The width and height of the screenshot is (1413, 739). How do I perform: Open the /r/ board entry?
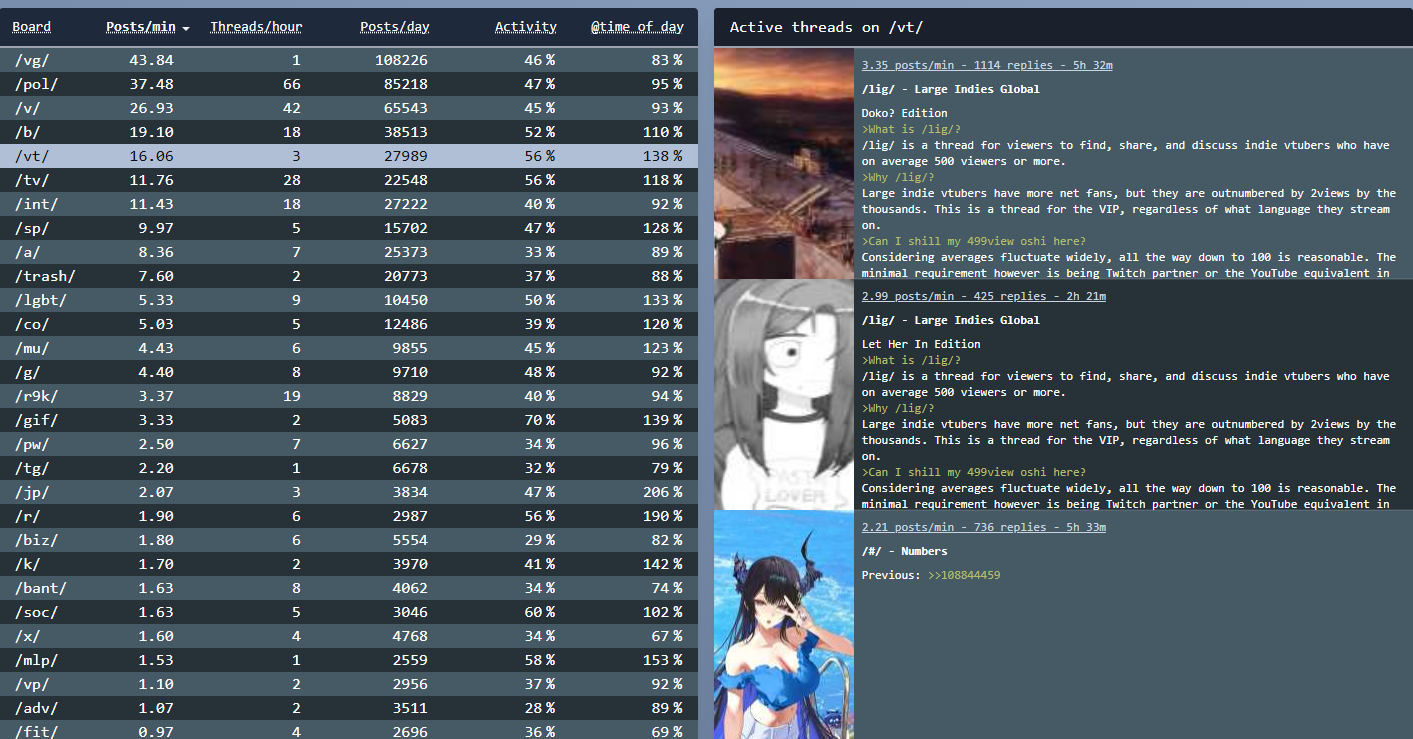pyautogui.click(x=349, y=516)
